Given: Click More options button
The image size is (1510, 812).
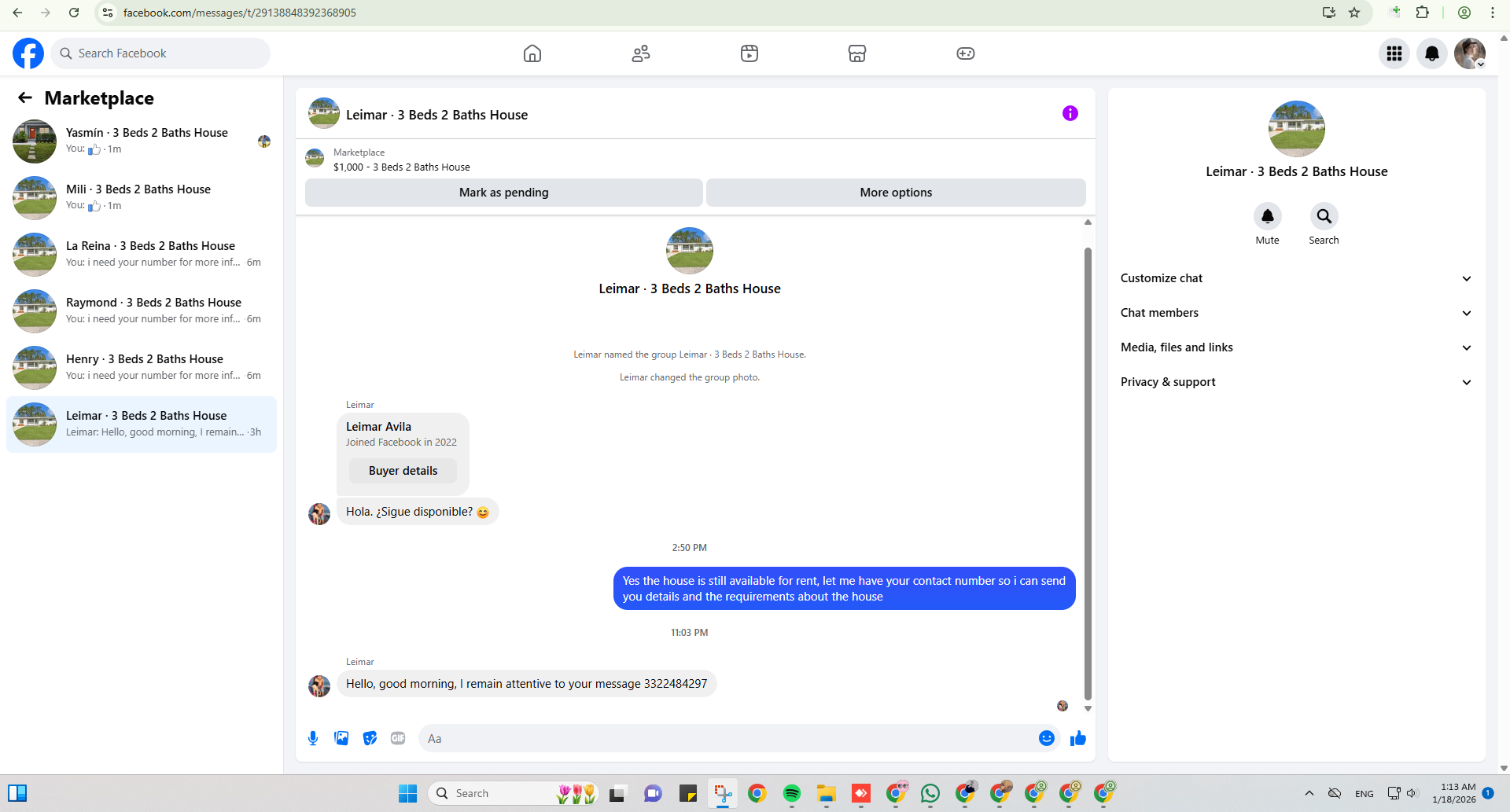Looking at the screenshot, I should coord(896,193).
